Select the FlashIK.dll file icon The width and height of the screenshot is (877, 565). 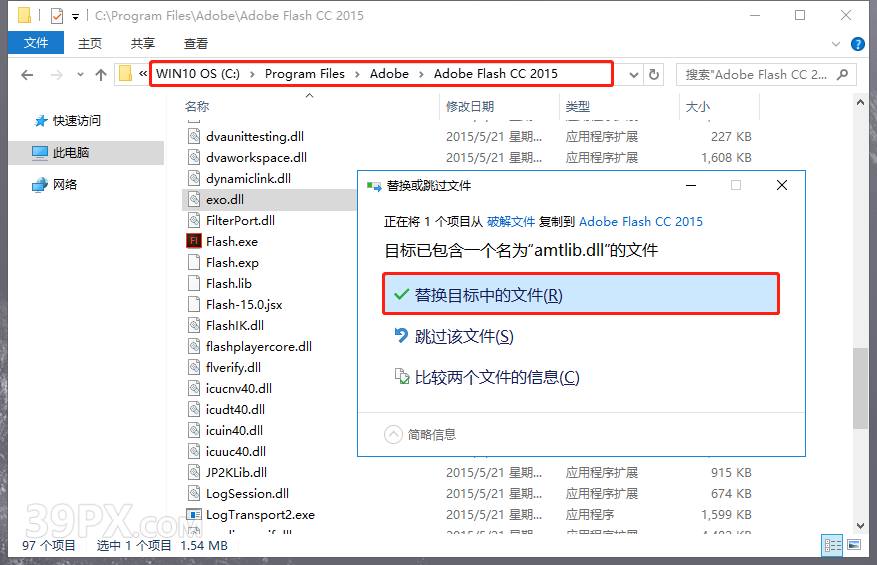coord(194,325)
